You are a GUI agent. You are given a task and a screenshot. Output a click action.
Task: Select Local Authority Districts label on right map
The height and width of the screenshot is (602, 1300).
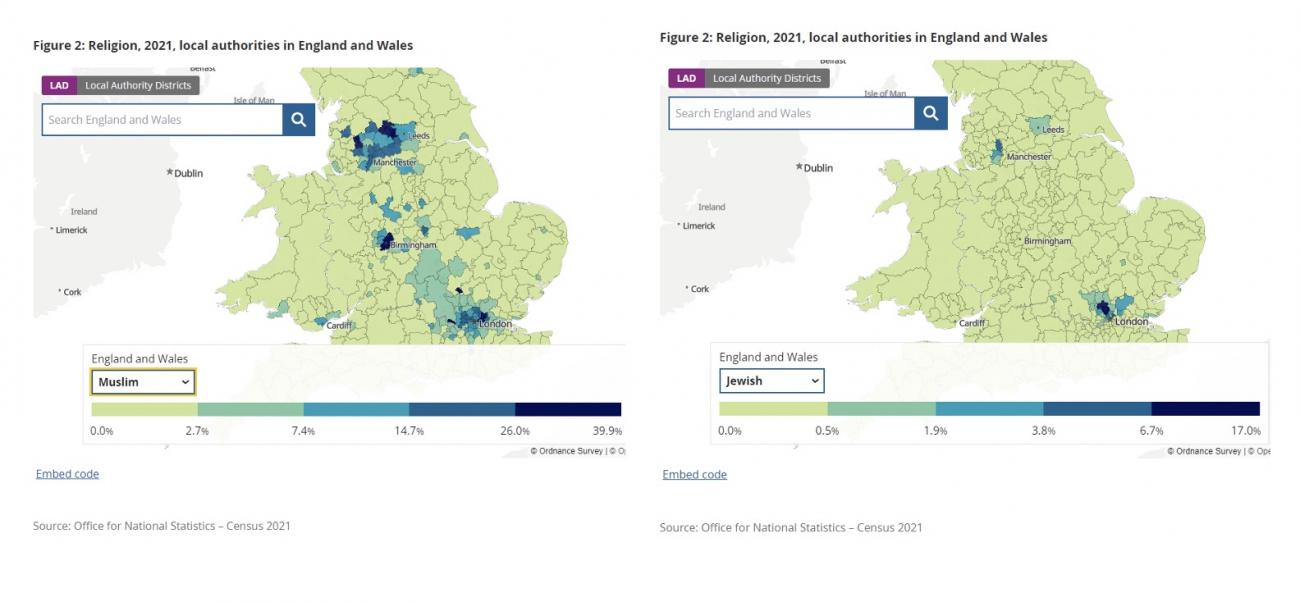click(x=767, y=79)
